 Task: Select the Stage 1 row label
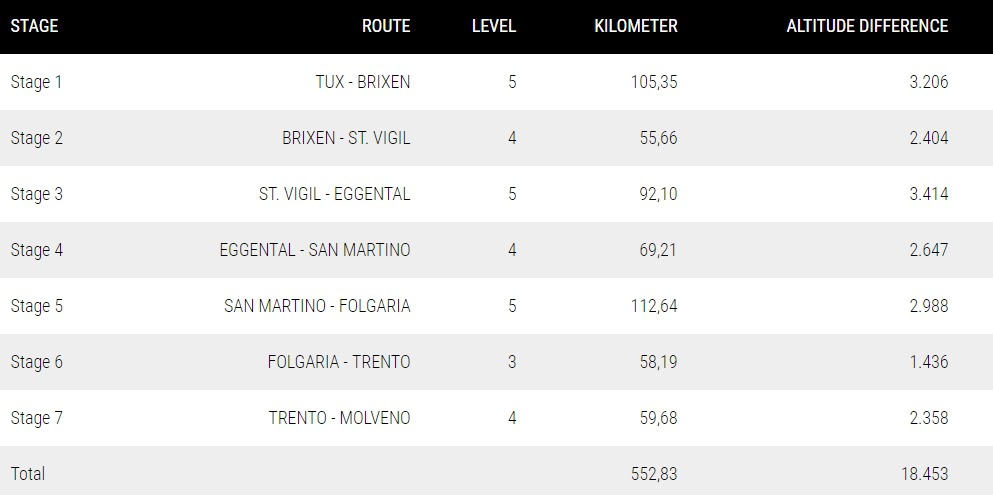[x=36, y=82]
